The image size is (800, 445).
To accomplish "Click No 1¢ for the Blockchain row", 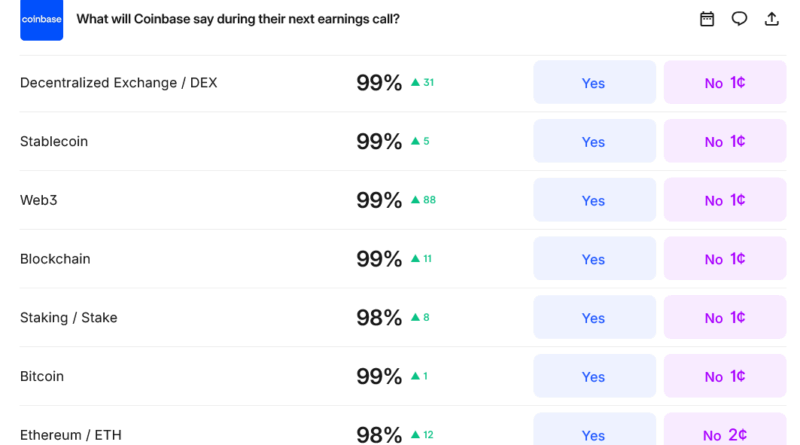I will 724,259.
